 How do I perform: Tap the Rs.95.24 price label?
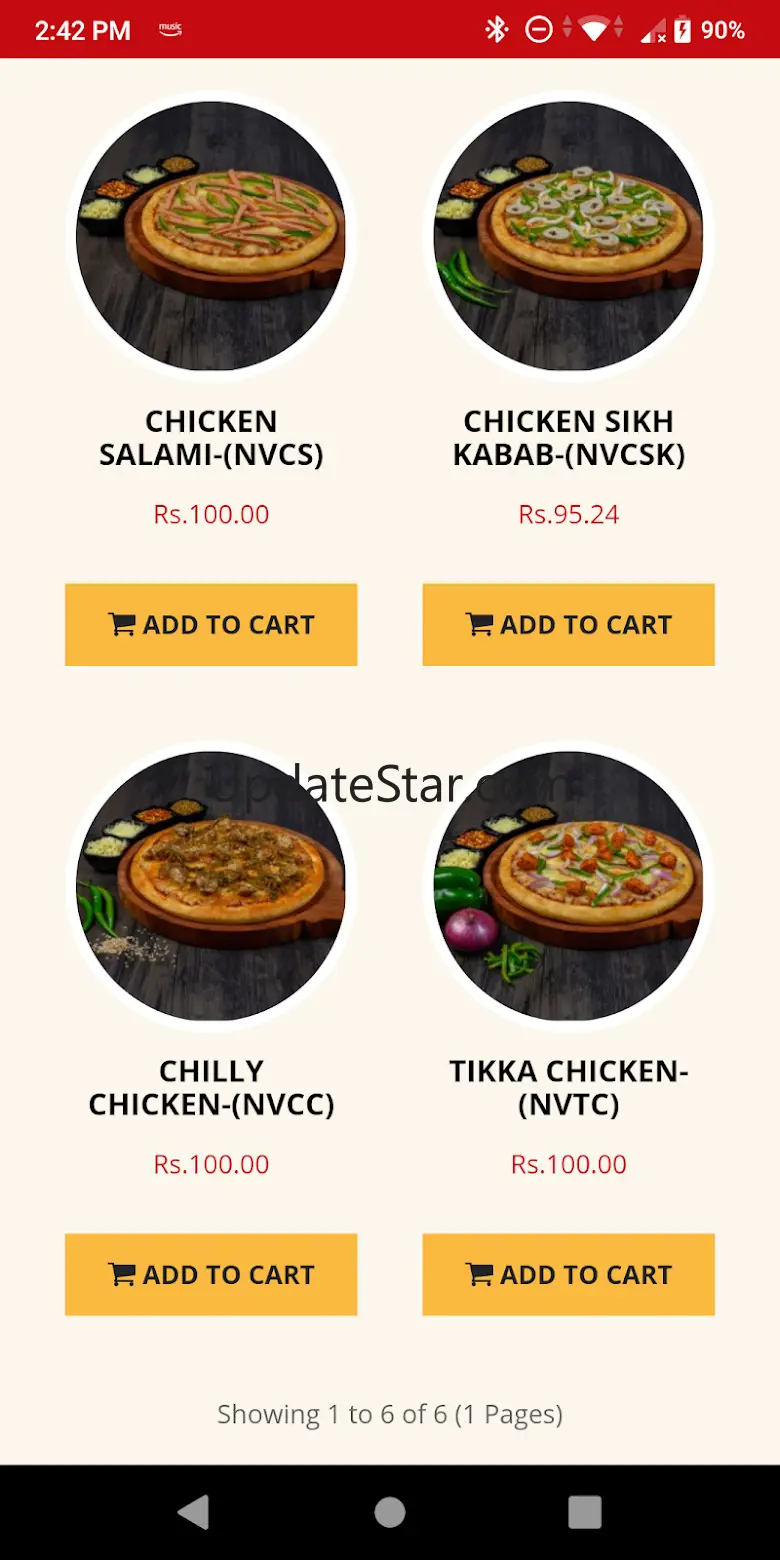568,515
